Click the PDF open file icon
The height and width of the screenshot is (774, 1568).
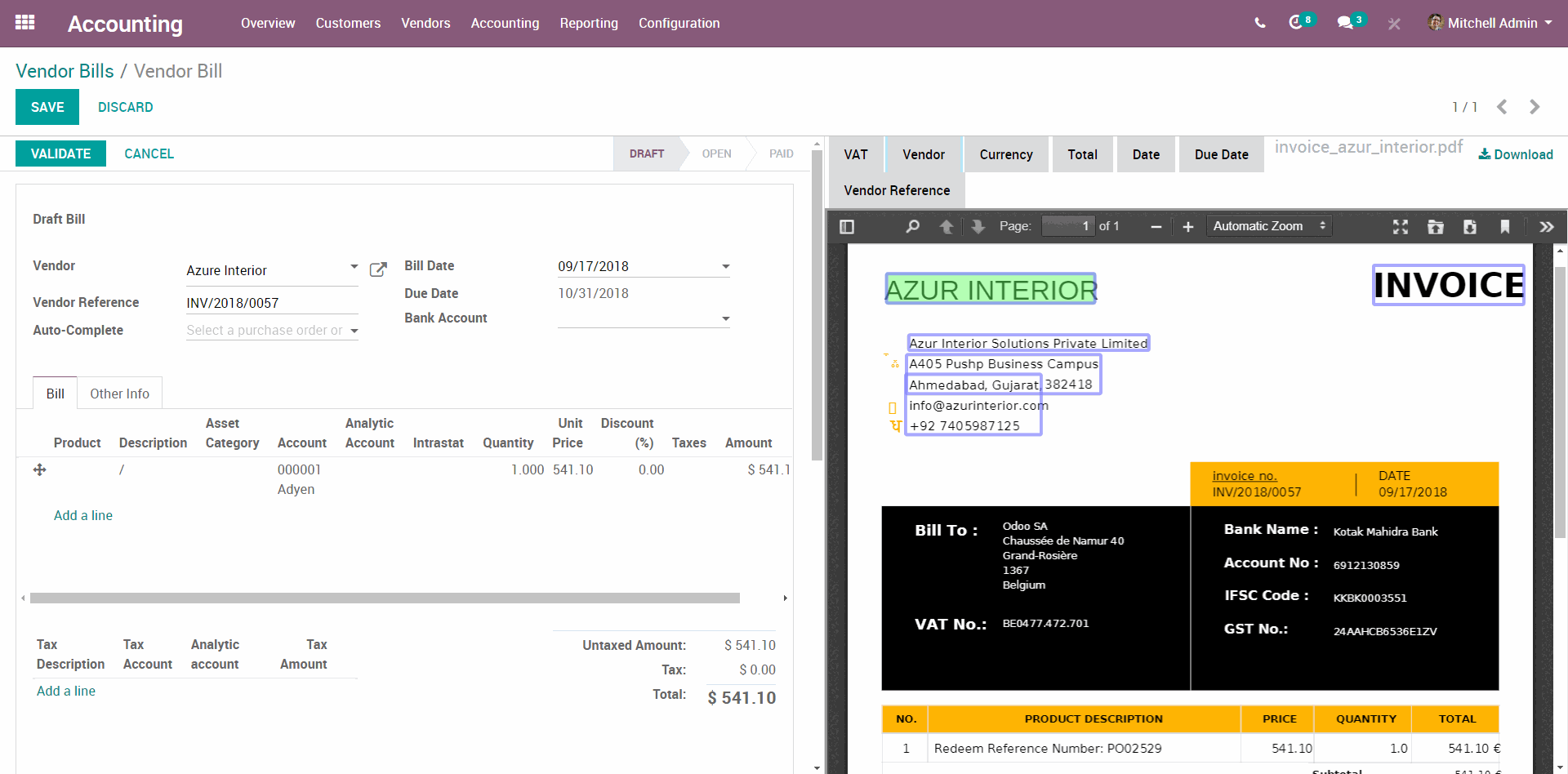[1436, 226]
